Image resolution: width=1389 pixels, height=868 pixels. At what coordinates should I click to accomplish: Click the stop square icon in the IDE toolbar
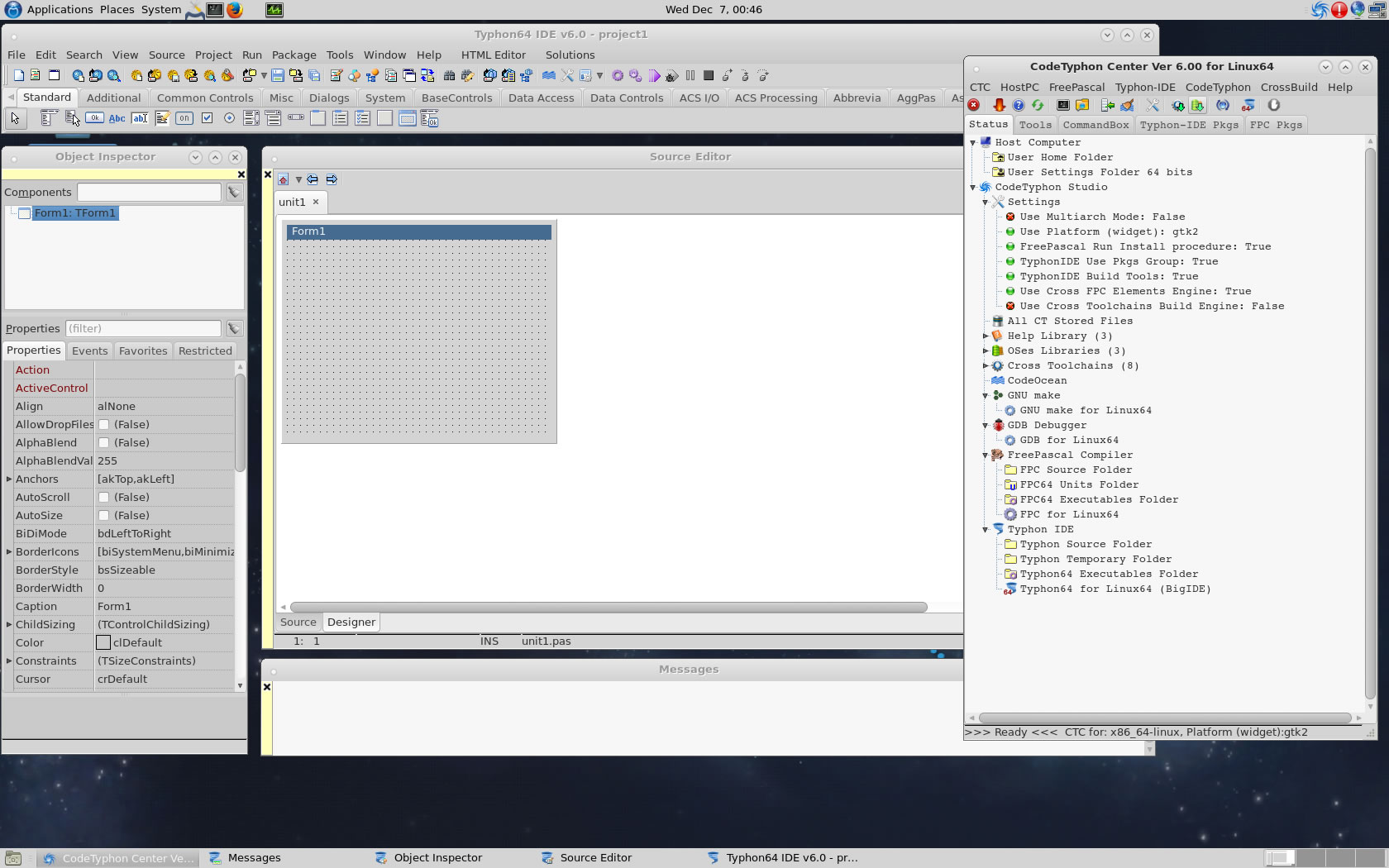click(709, 75)
